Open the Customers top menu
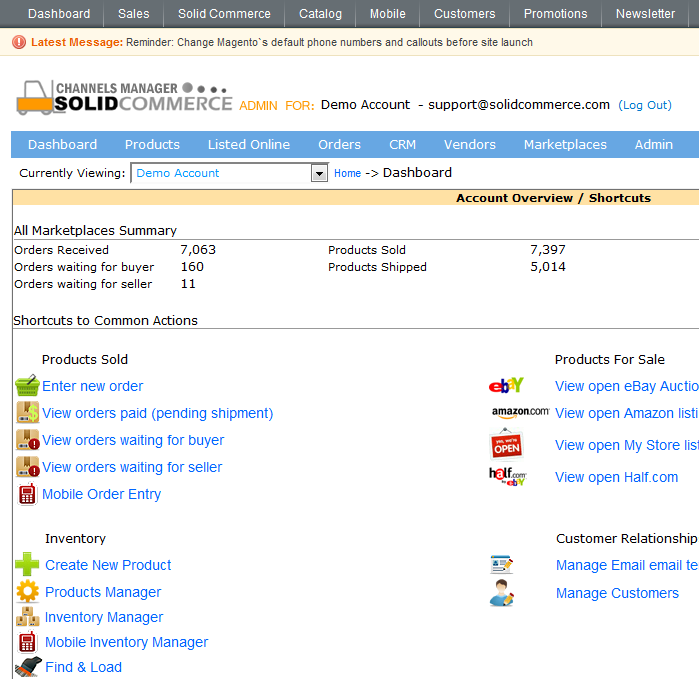 pos(465,14)
